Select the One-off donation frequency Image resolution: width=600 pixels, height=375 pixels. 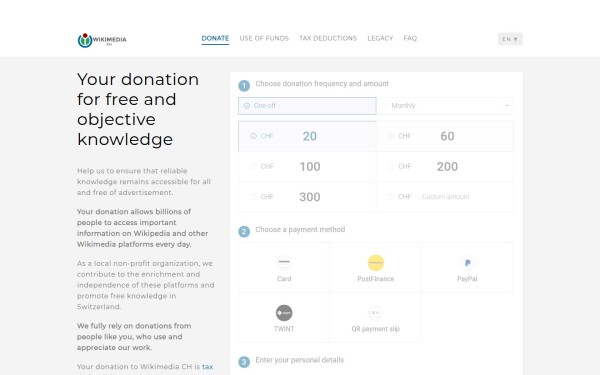[307, 106]
